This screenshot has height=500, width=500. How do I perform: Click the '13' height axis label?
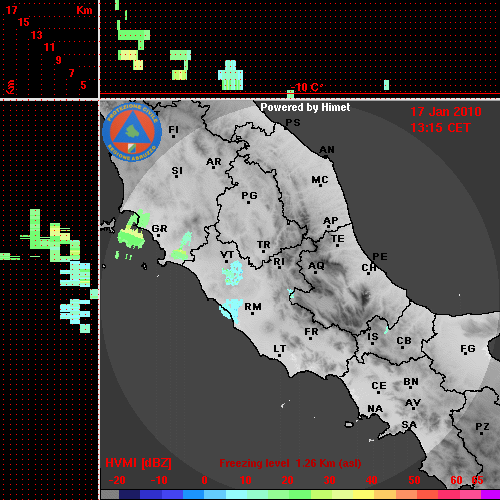pos(37,35)
